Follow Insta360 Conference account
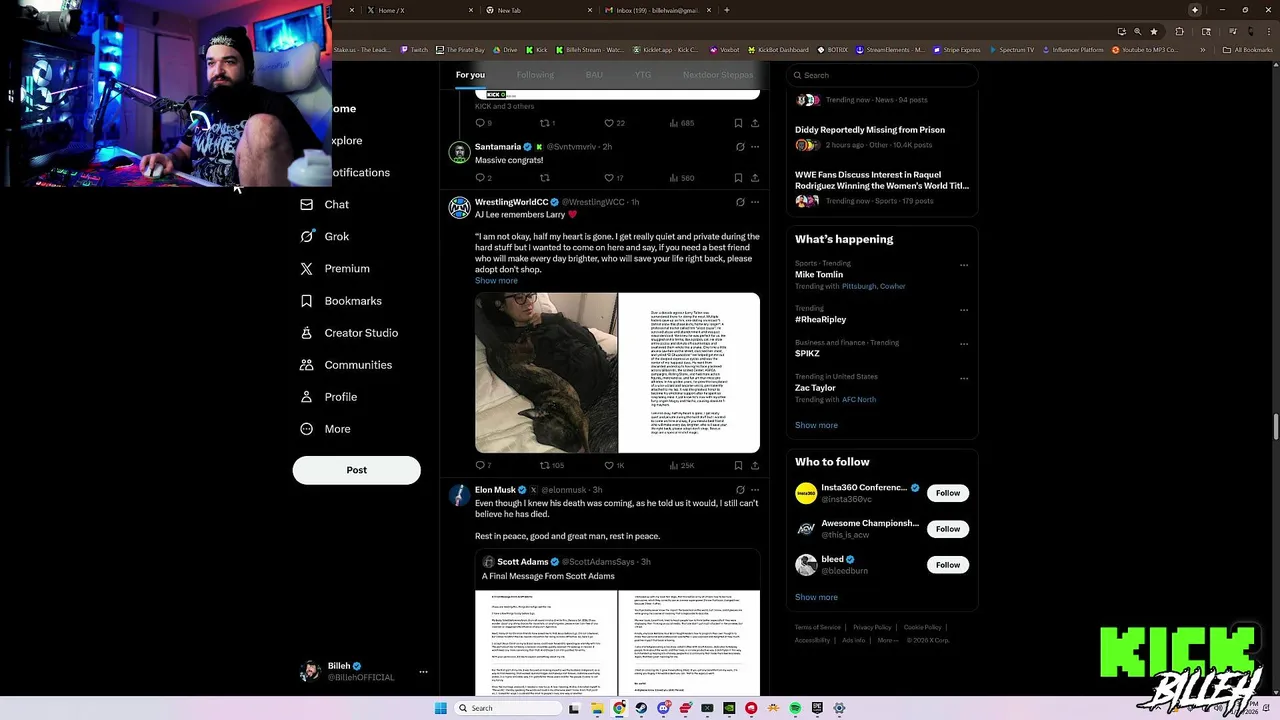 [x=948, y=493]
